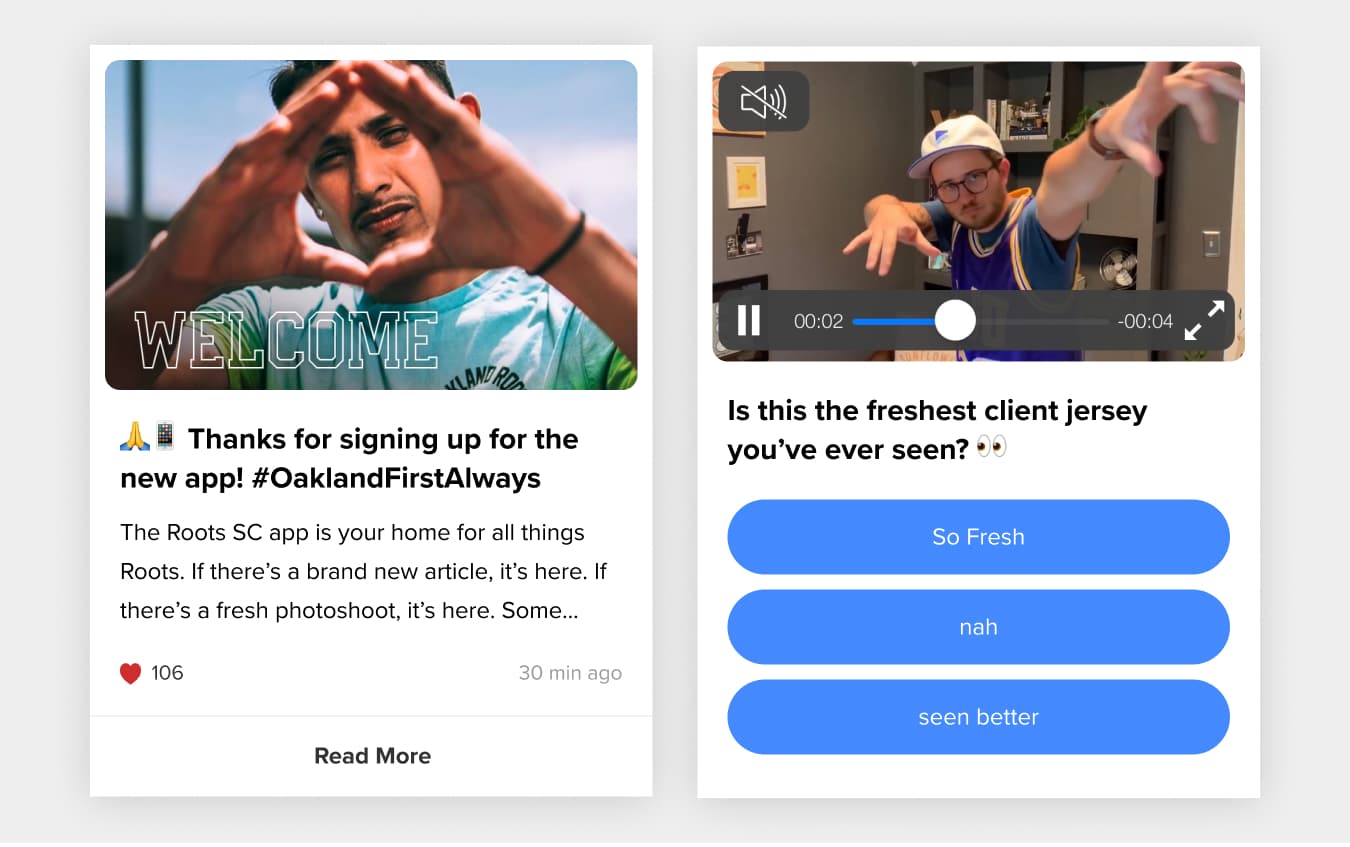
Task: Click the elapsed time 00:02 label
Action: [x=818, y=321]
